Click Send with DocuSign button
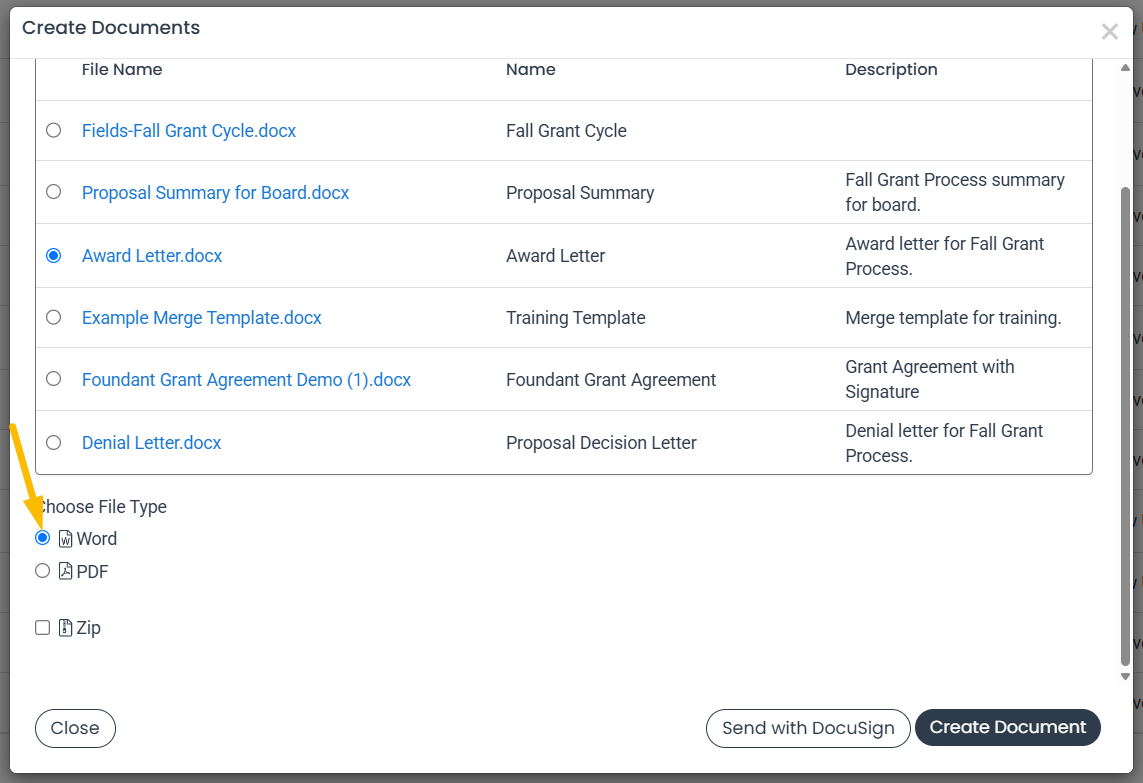 pos(808,728)
